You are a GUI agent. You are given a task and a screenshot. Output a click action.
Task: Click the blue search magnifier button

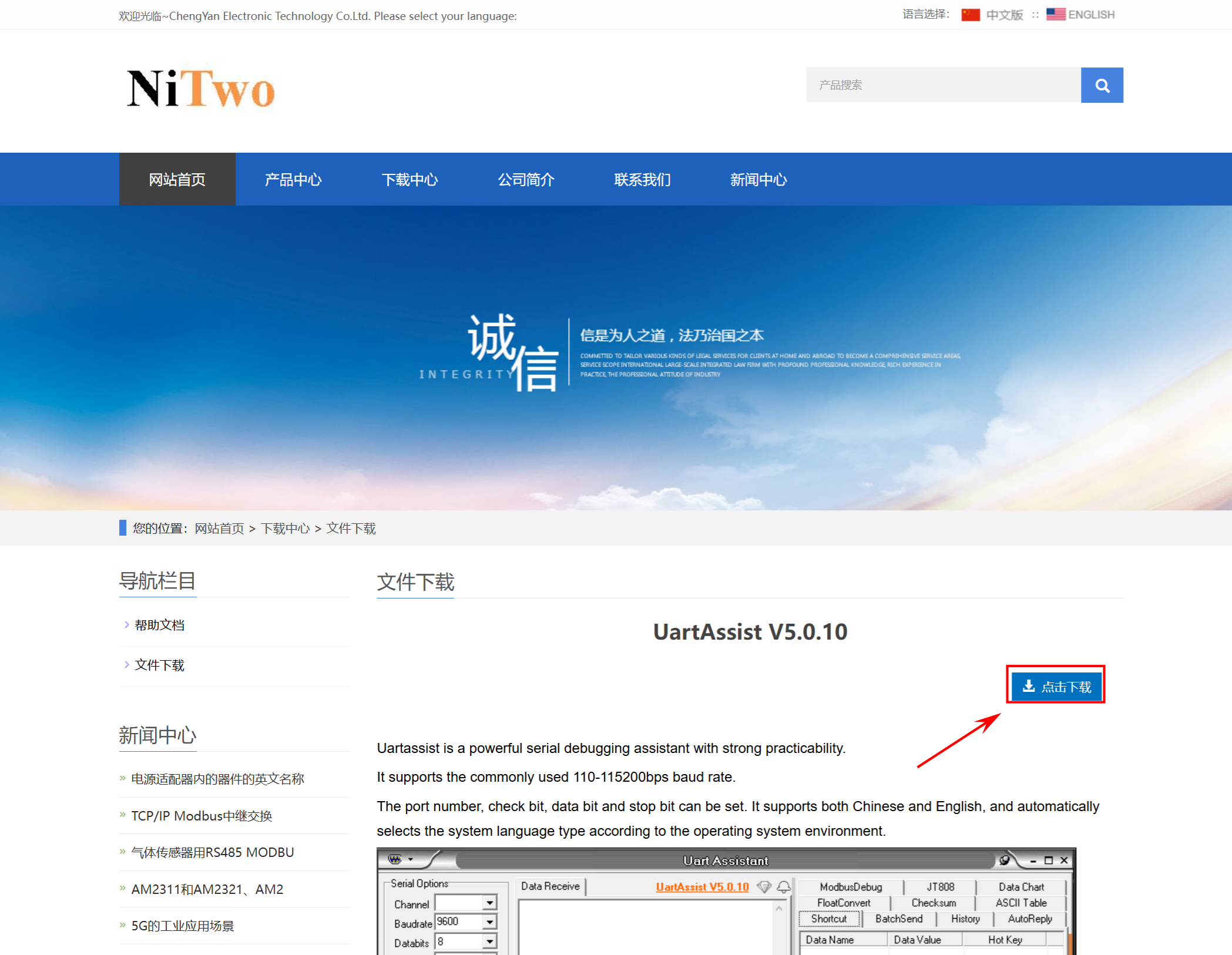tap(1102, 85)
